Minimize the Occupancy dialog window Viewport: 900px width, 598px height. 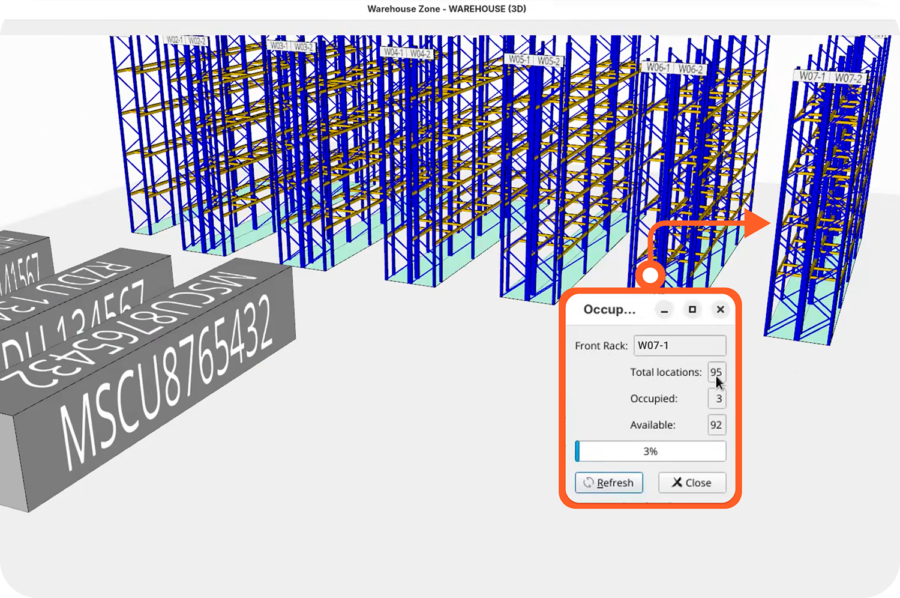664,310
